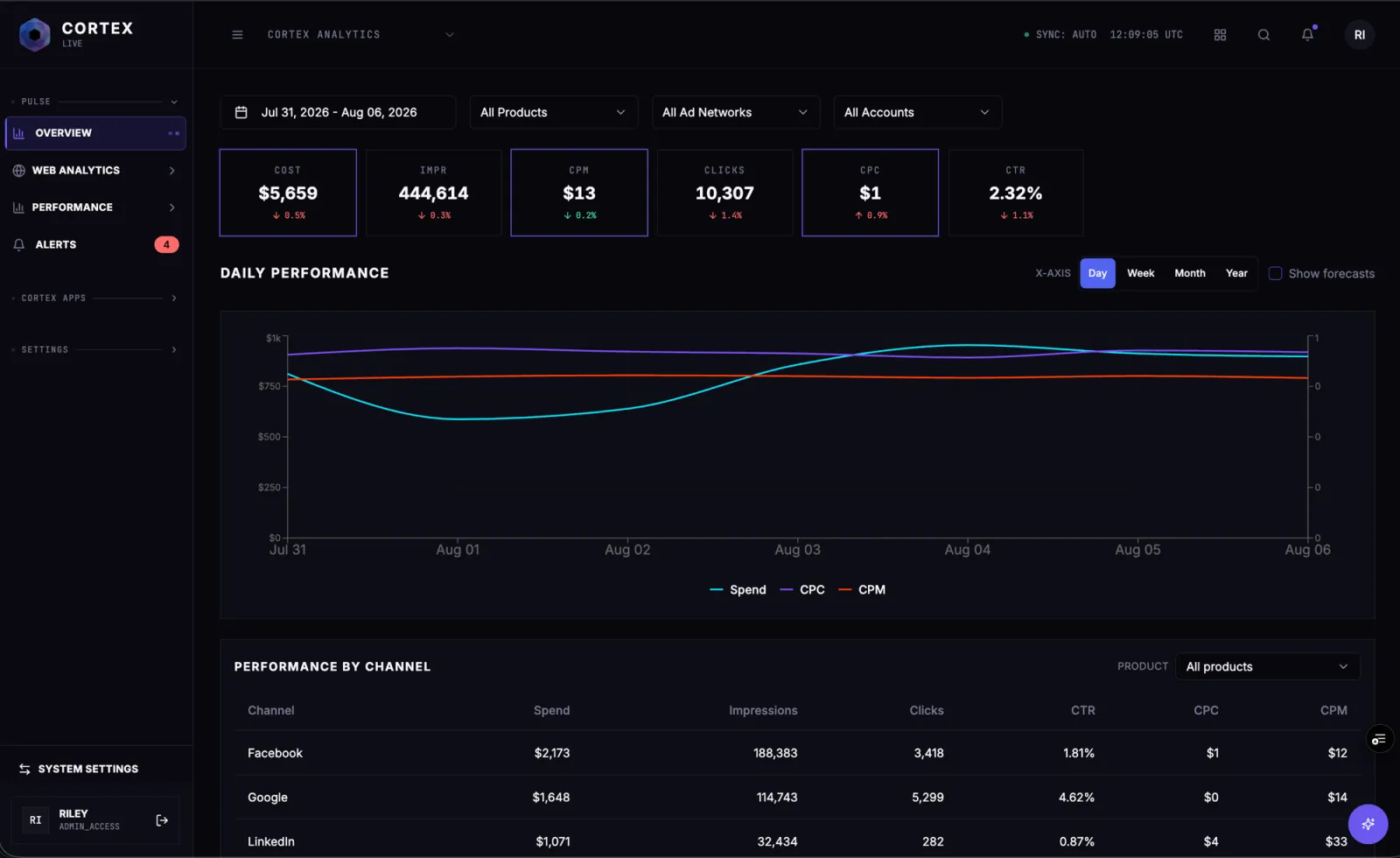Enable the Show forecasts checkbox
1400x858 pixels.
pyautogui.click(x=1276, y=273)
